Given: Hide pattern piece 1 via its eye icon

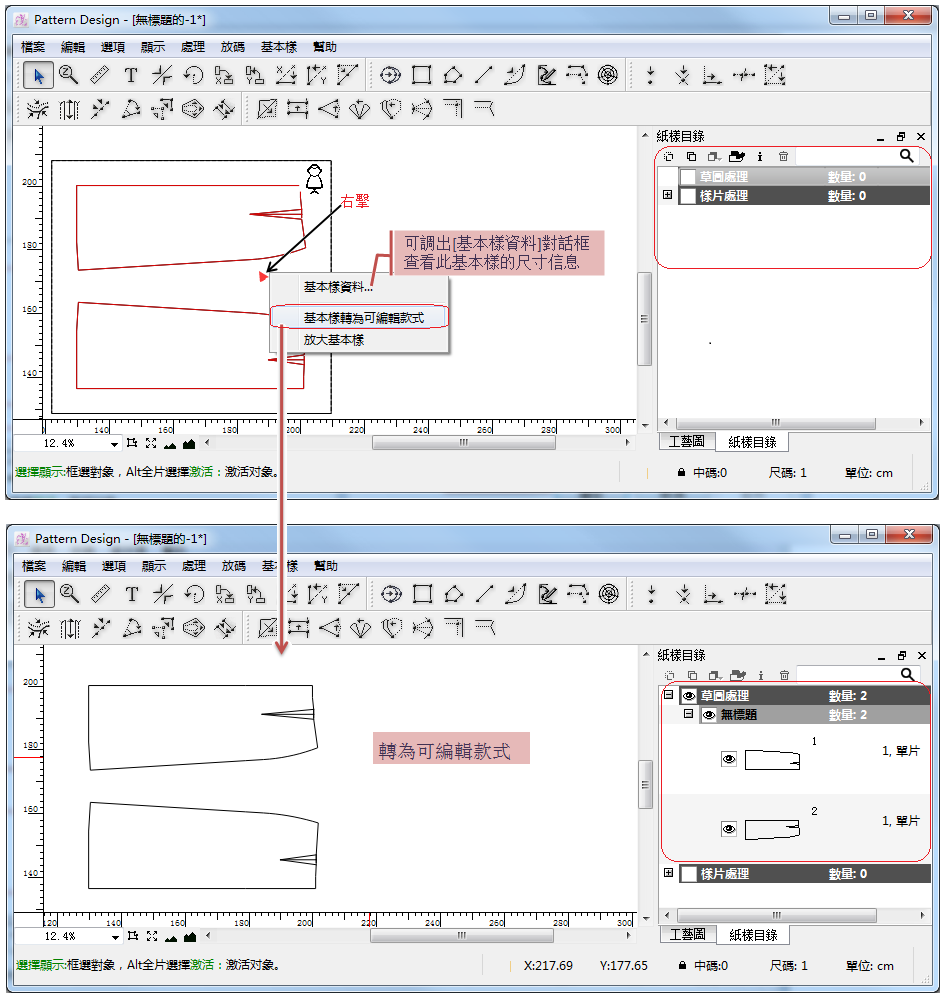Looking at the screenshot, I should (729, 760).
